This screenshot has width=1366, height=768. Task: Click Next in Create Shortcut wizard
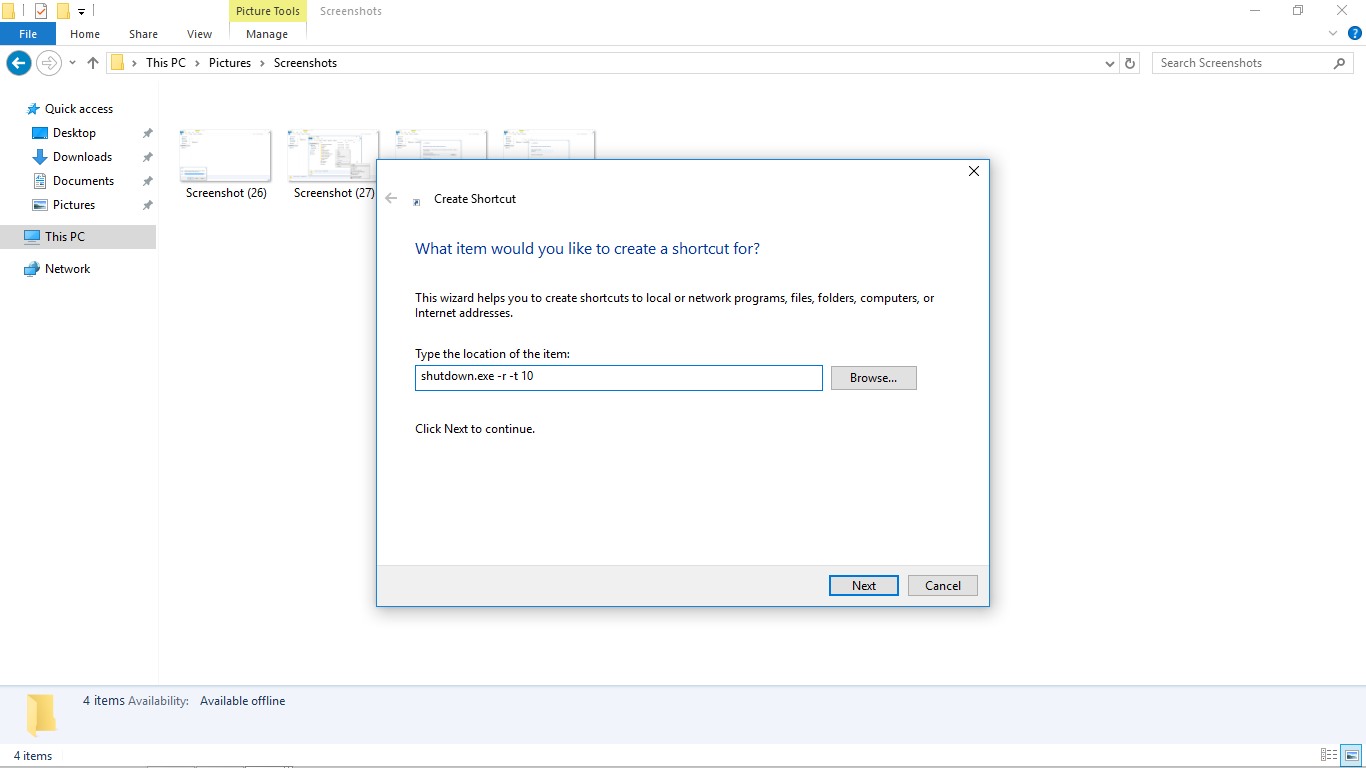coord(864,586)
